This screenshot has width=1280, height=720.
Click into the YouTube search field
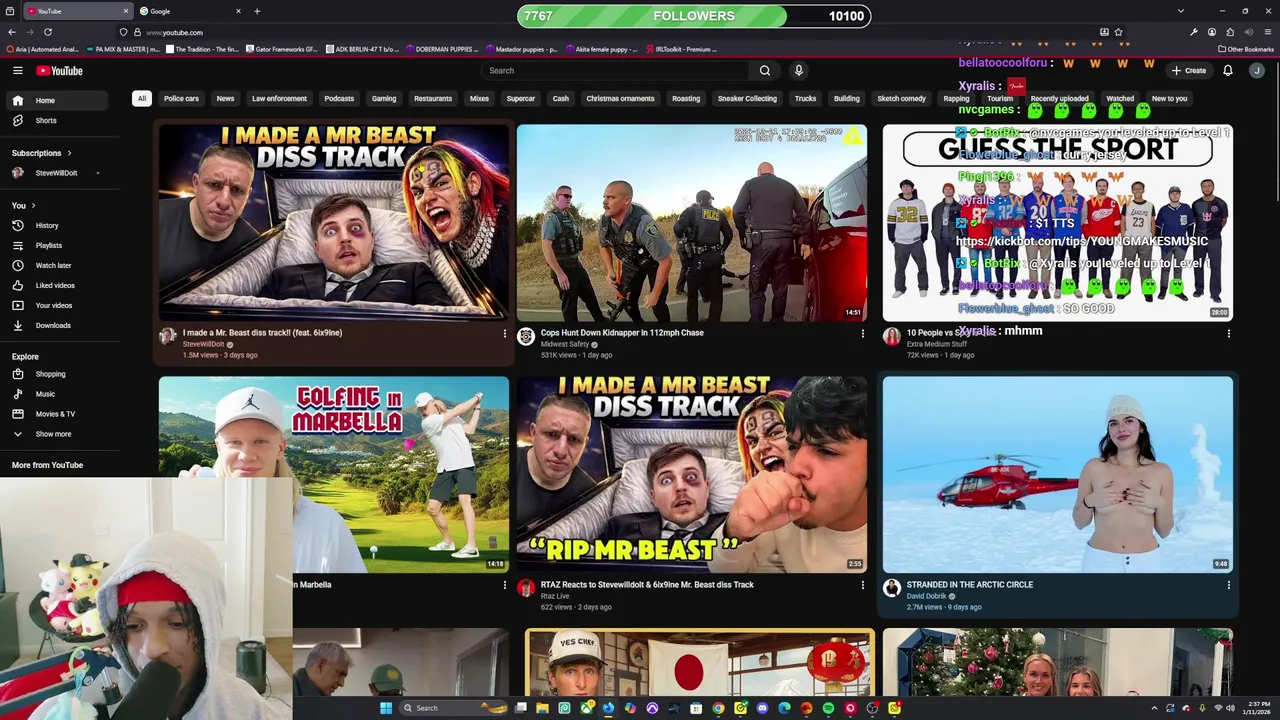tap(615, 71)
